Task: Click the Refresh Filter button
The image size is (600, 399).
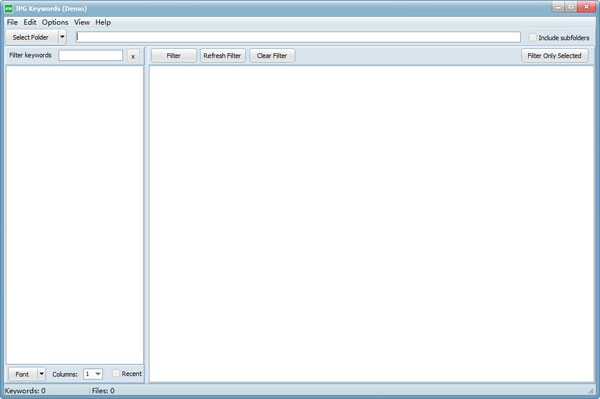Action: (x=222, y=56)
